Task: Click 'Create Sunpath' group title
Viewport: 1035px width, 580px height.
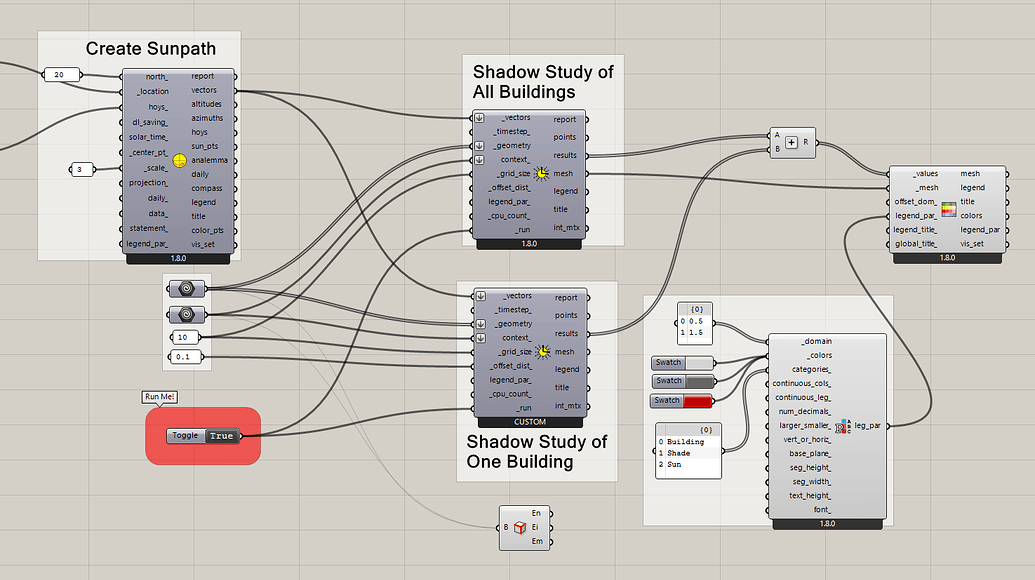Action: 150,49
